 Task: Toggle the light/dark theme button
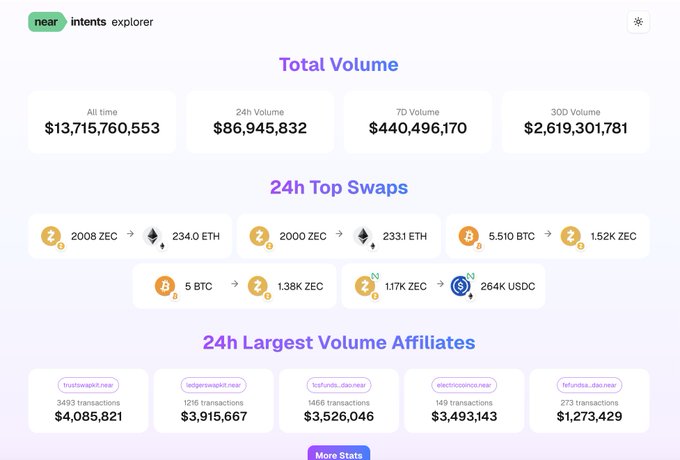[639, 21]
